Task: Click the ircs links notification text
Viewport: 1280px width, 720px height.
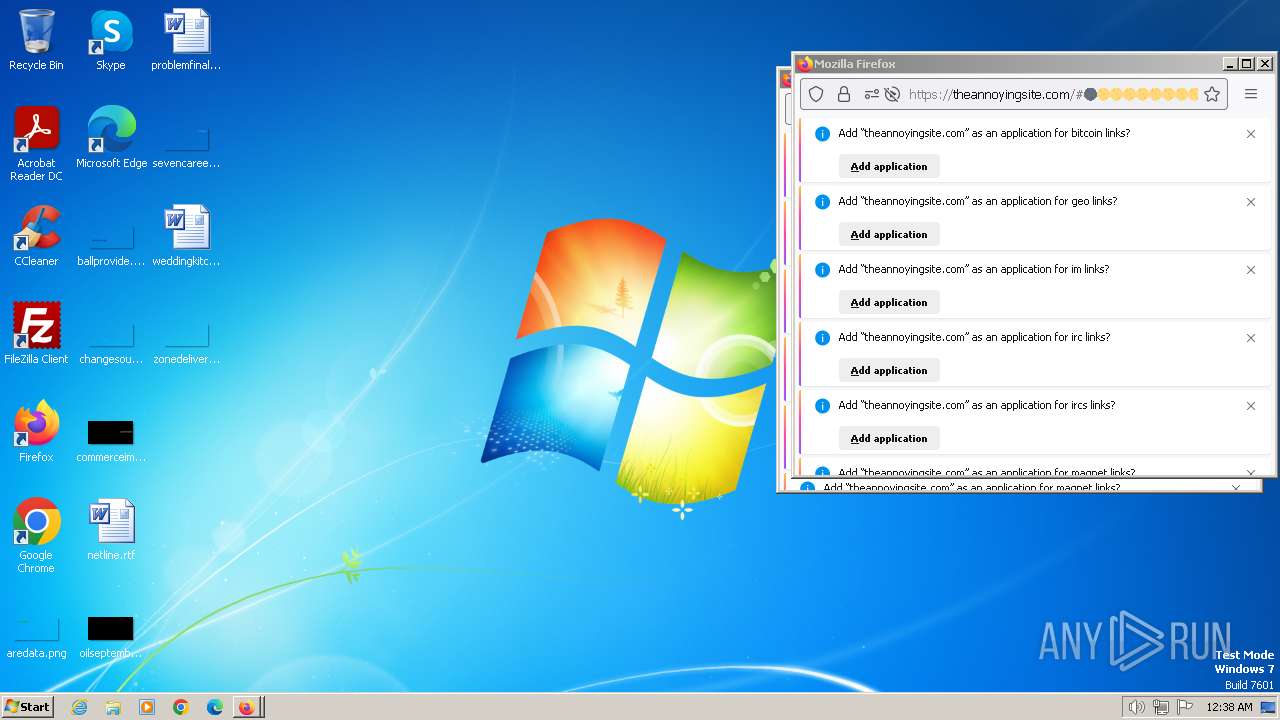Action: [x=976, y=405]
